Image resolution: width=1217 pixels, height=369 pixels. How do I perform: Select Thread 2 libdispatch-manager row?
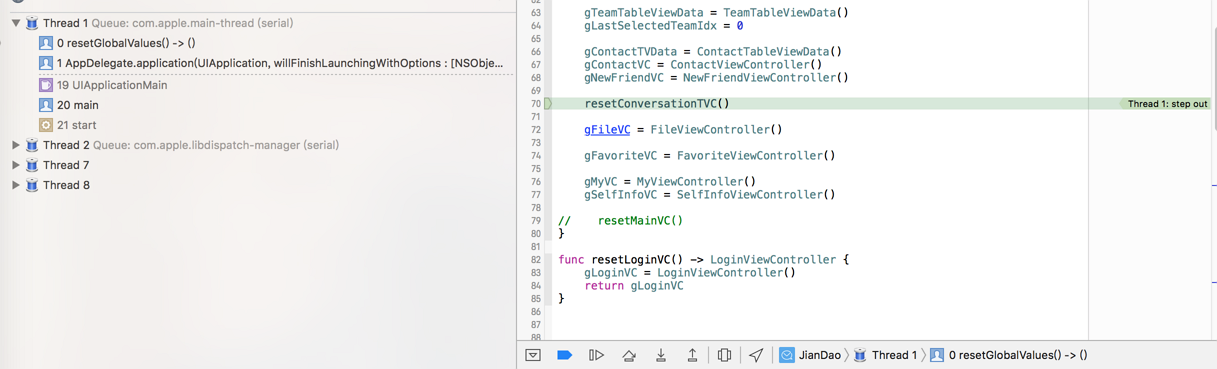(257, 145)
